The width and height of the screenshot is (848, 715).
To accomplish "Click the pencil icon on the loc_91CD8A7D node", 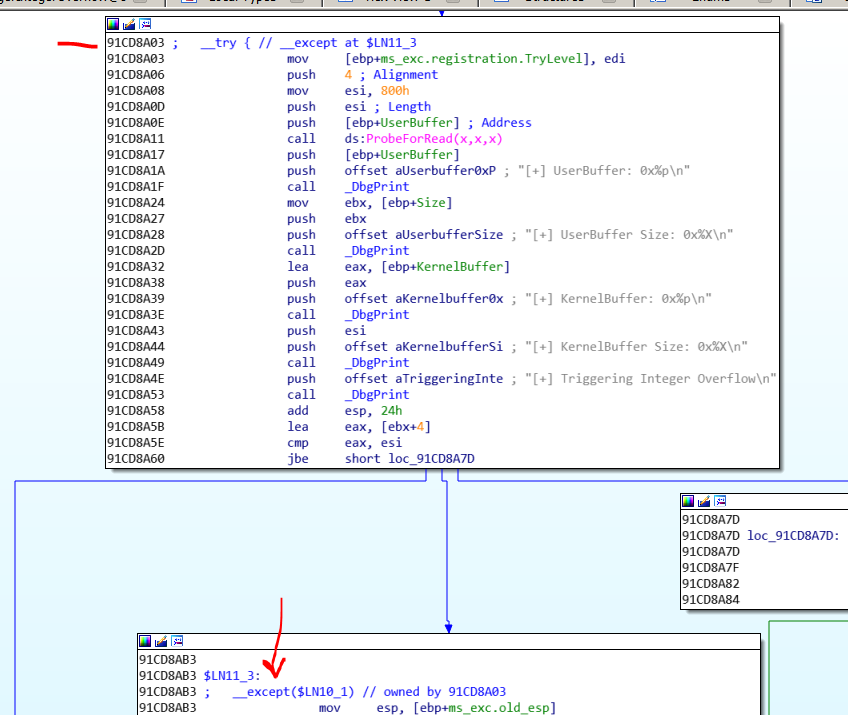I will 704,501.
